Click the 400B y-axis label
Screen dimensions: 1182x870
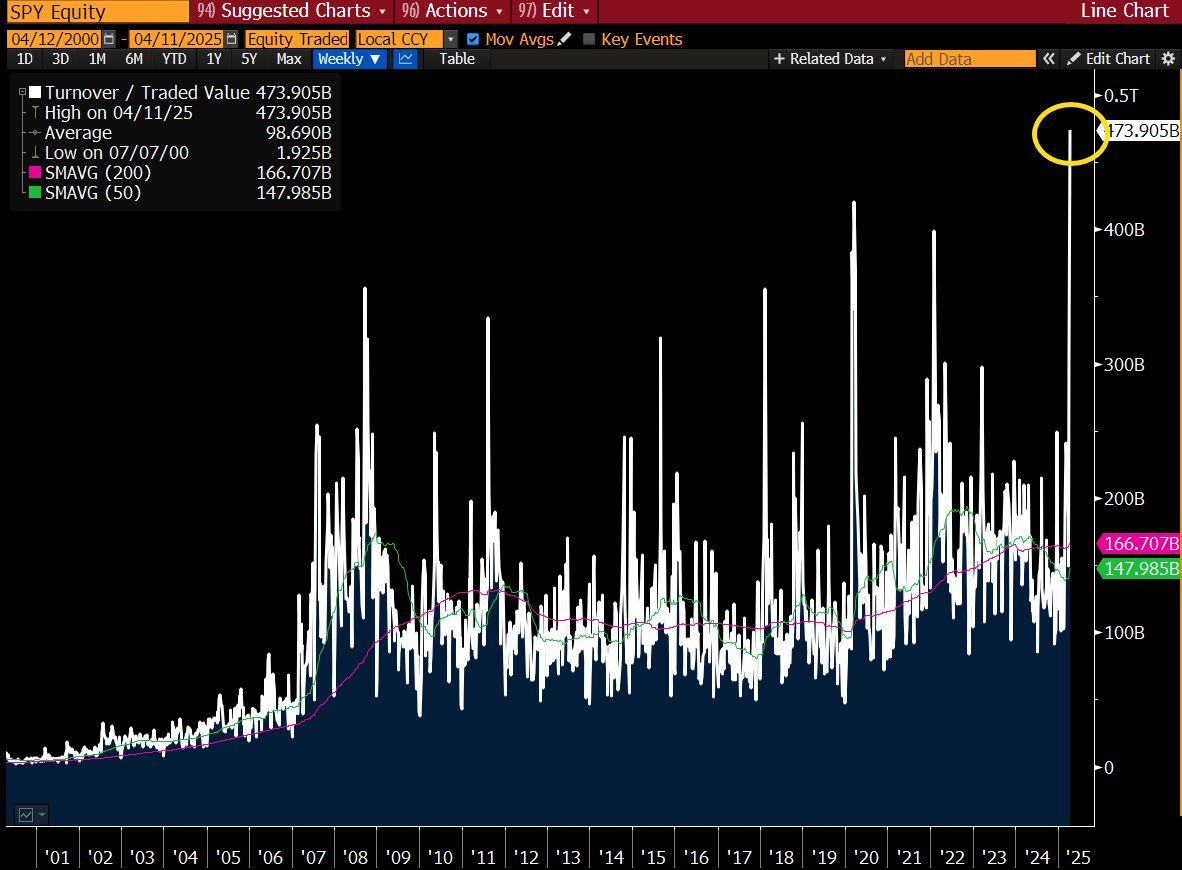click(1124, 230)
